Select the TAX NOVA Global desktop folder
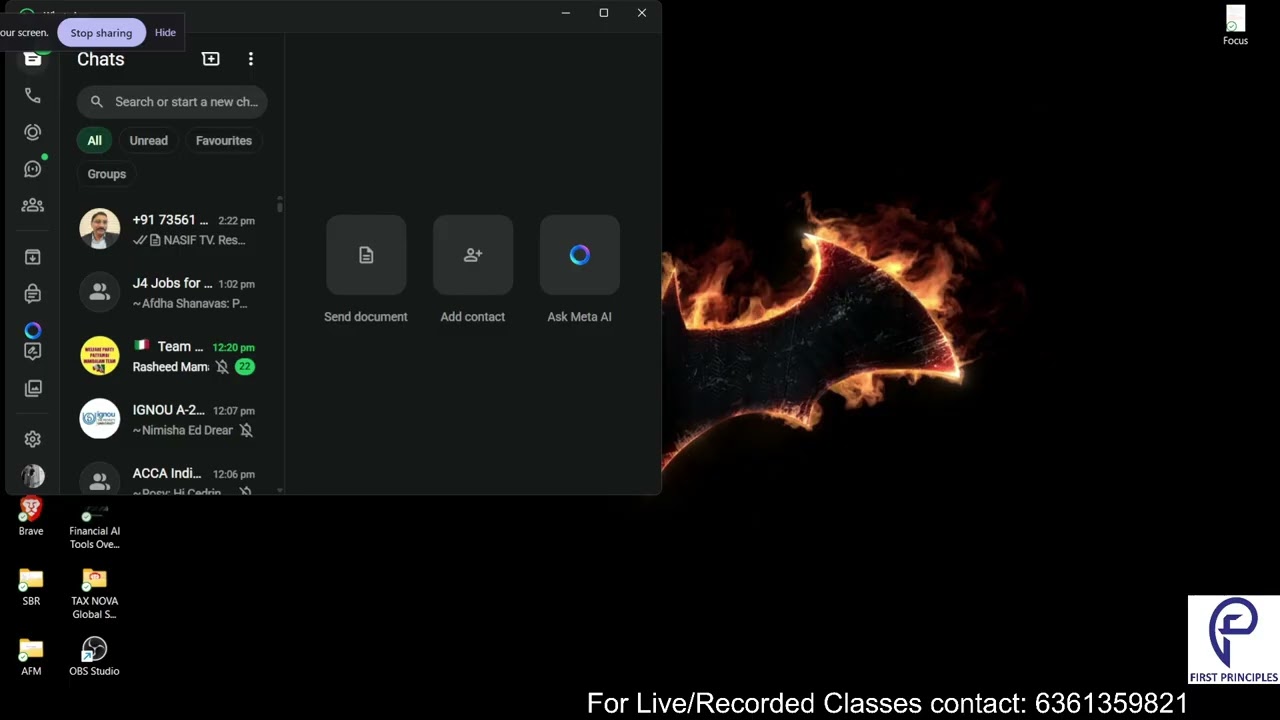Screen dimensions: 1280x720 click(x=94, y=594)
